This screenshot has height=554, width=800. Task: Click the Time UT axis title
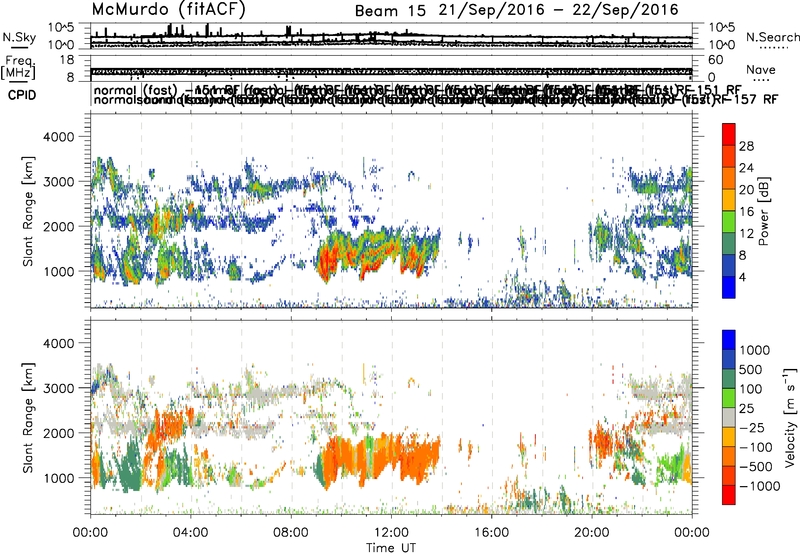pyautogui.click(x=391, y=548)
